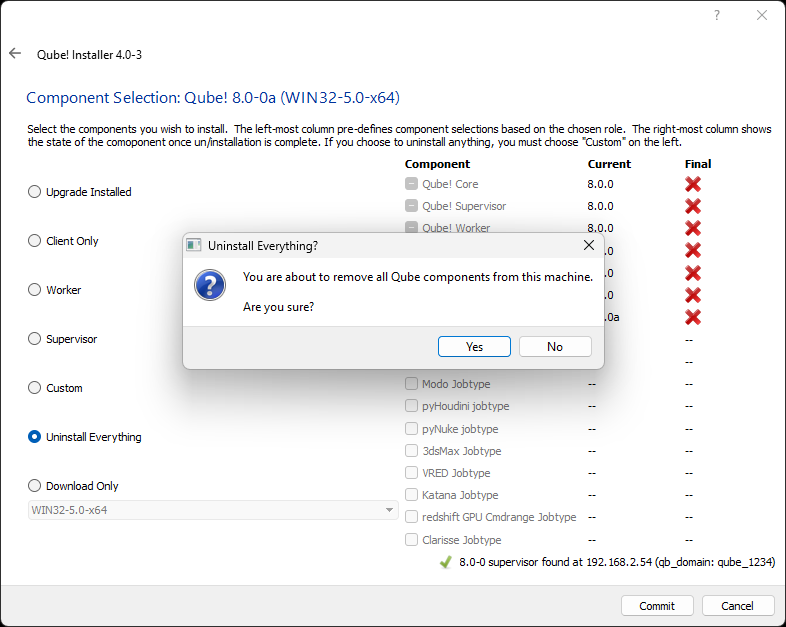
Task: Close the Uninstall Everything dialog
Action: (589, 245)
